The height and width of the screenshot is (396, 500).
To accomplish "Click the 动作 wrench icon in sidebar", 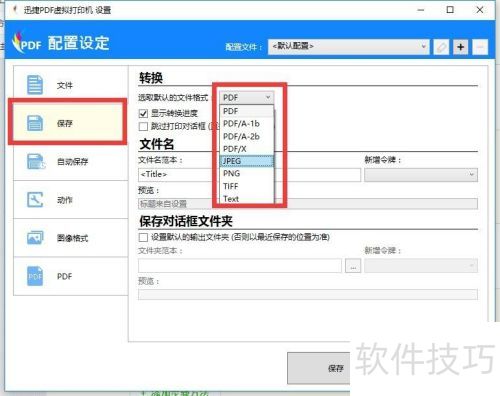I will tap(35, 200).
